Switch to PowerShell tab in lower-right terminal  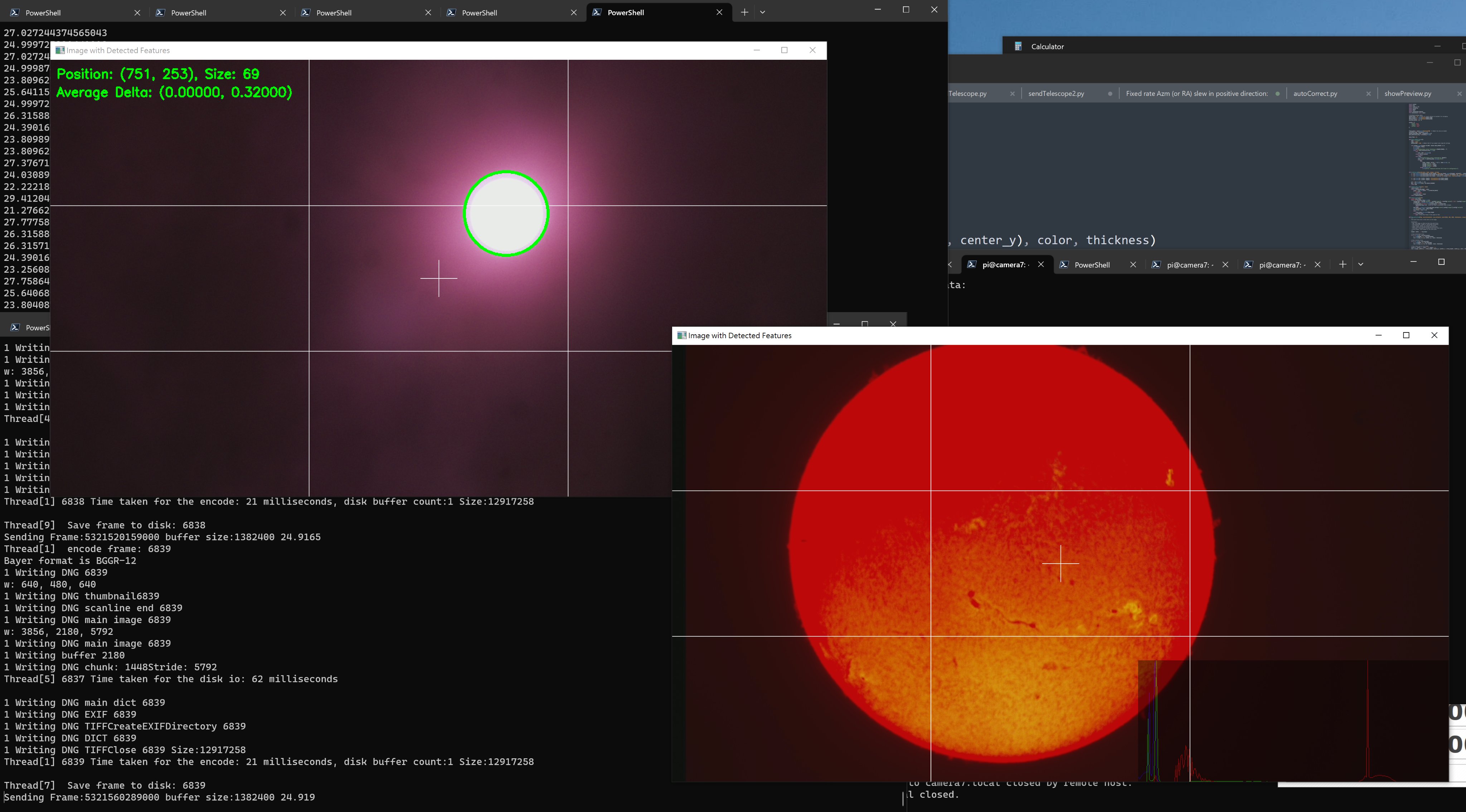click(1092, 264)
